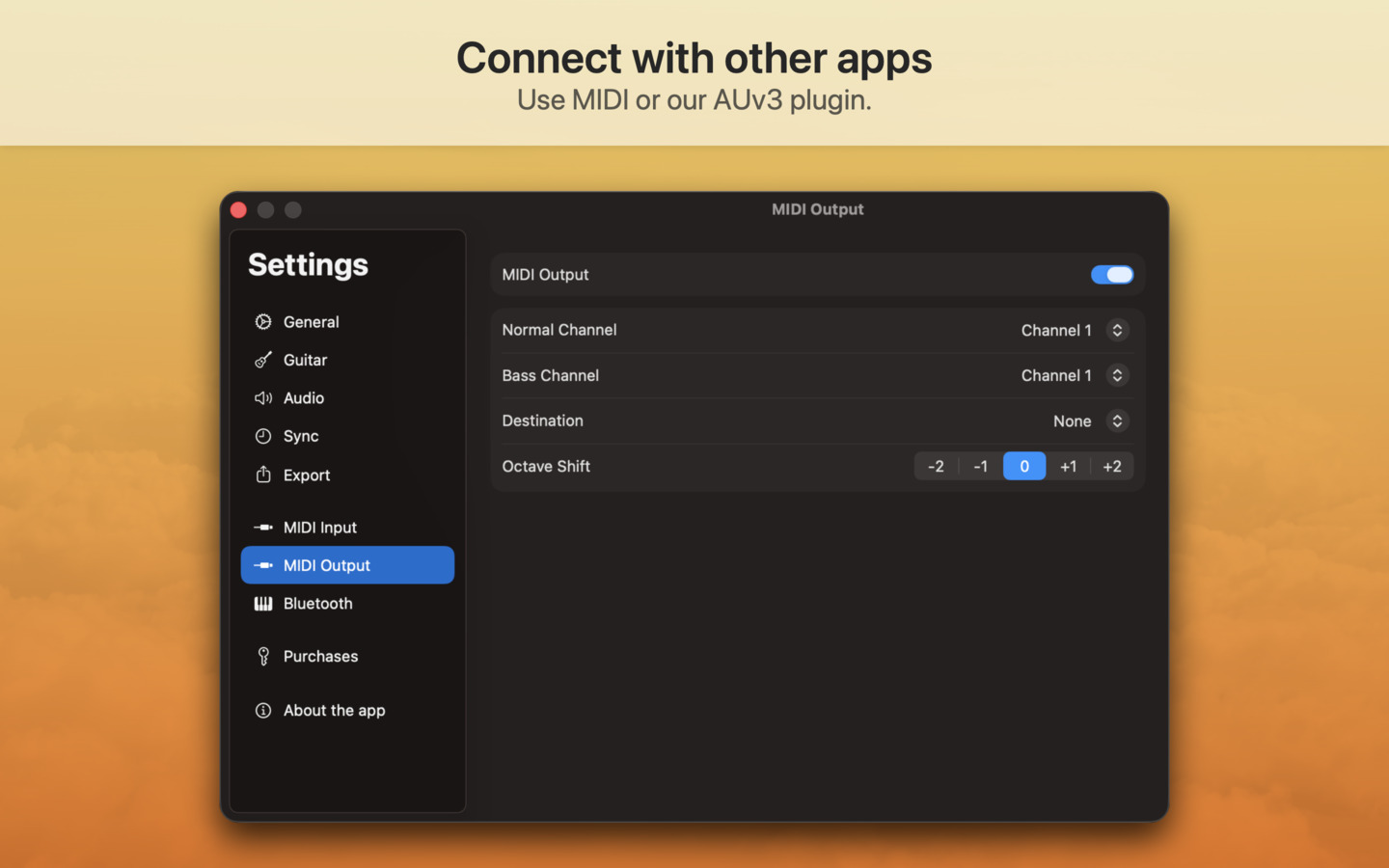Choose +2 in Octave Shift control
The image size is (1389, 868).
click(x=1112, y=467)
